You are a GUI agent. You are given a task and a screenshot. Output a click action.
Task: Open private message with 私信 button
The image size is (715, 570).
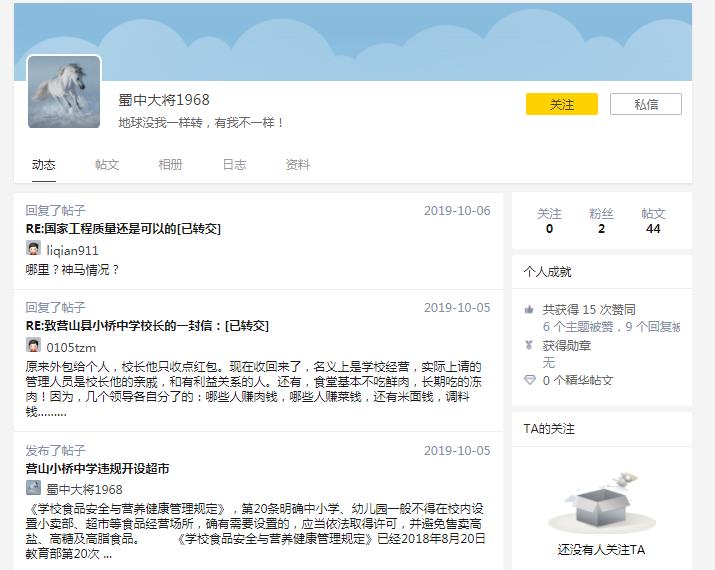[x=646, y=104]
